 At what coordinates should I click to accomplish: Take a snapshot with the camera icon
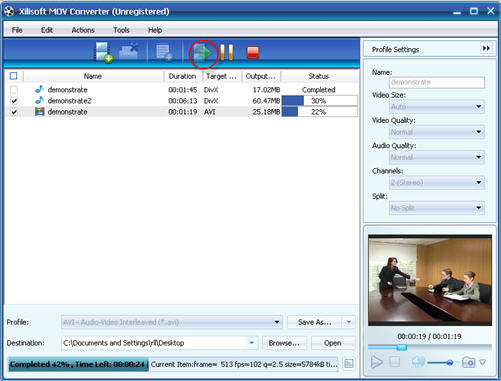click(468, 362)
